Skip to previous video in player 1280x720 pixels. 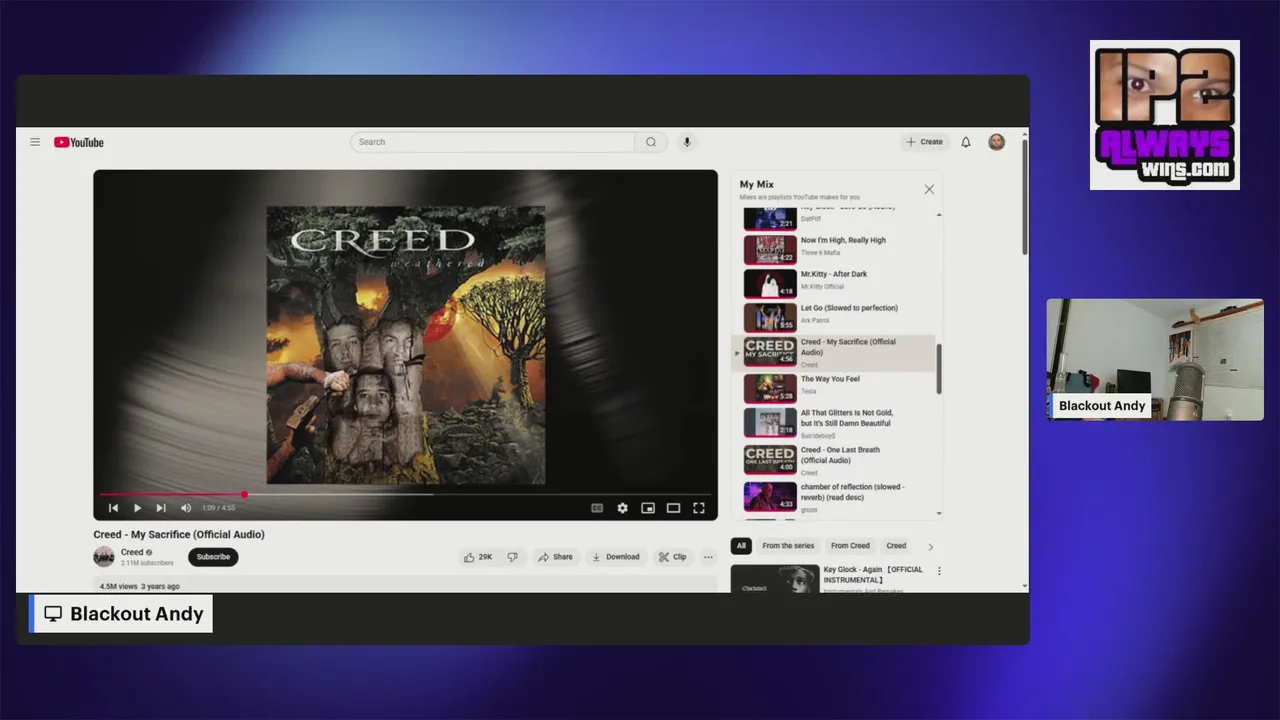pyautogui.click(x=113, y=508)
